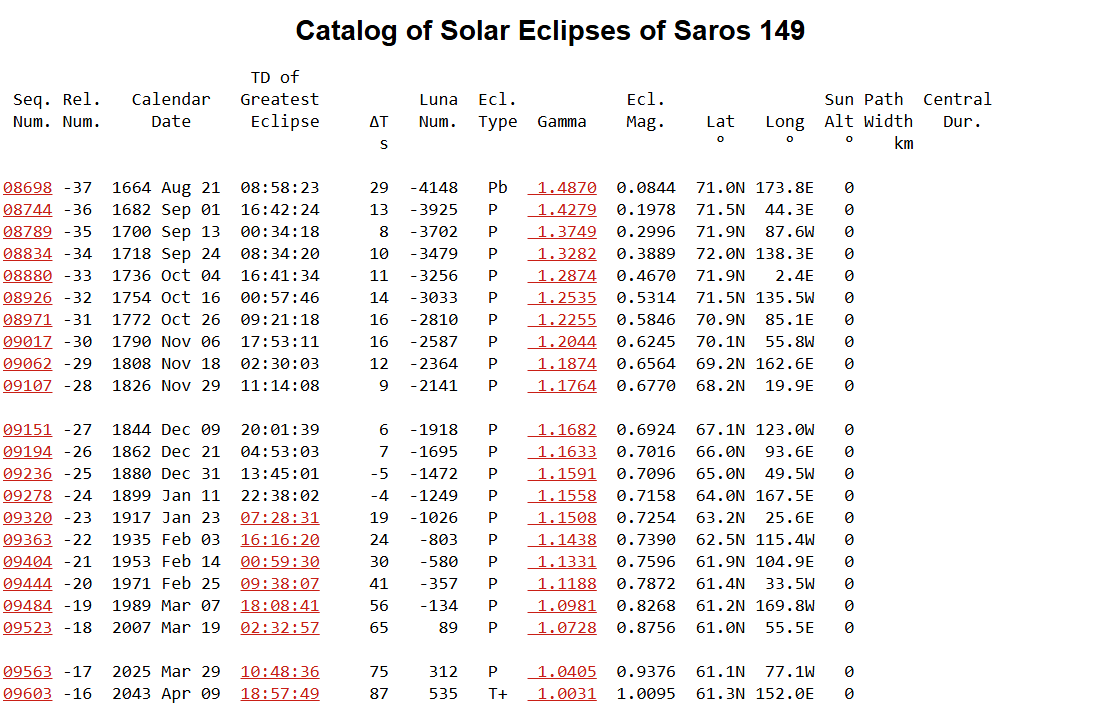Viewport: 1110px width, 705px height.
Task: Click eclipse magnitude 1.0095
Action: coord(646,693)
